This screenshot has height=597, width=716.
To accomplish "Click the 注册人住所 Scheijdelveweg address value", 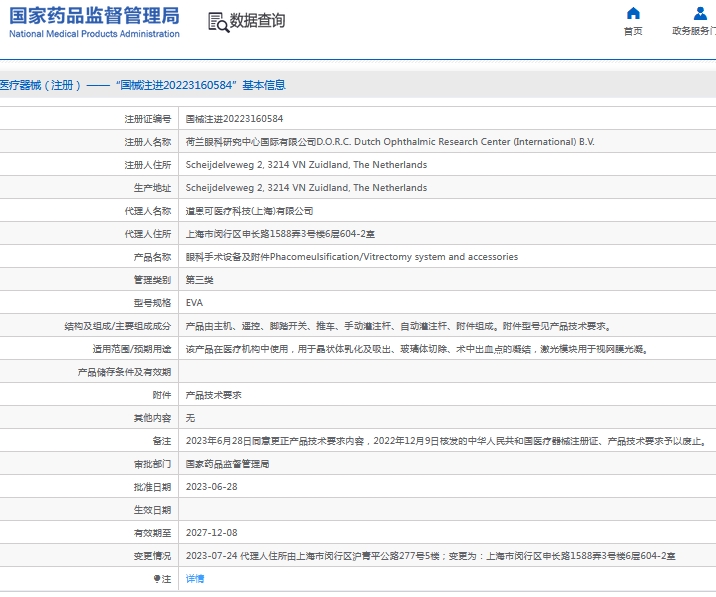I will (x=306, y=165).
